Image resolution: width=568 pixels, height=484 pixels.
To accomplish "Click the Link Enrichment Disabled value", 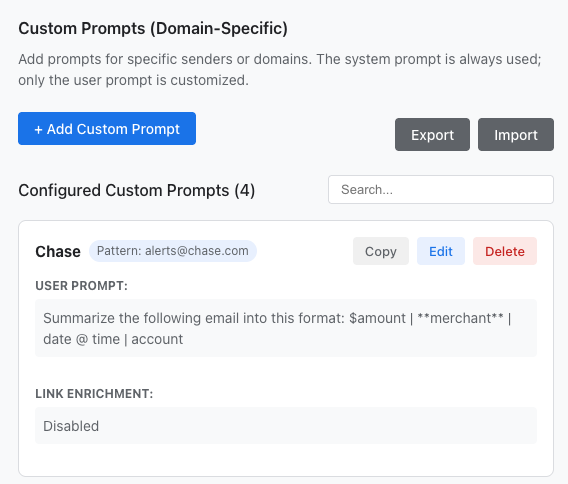I will 286,426.
